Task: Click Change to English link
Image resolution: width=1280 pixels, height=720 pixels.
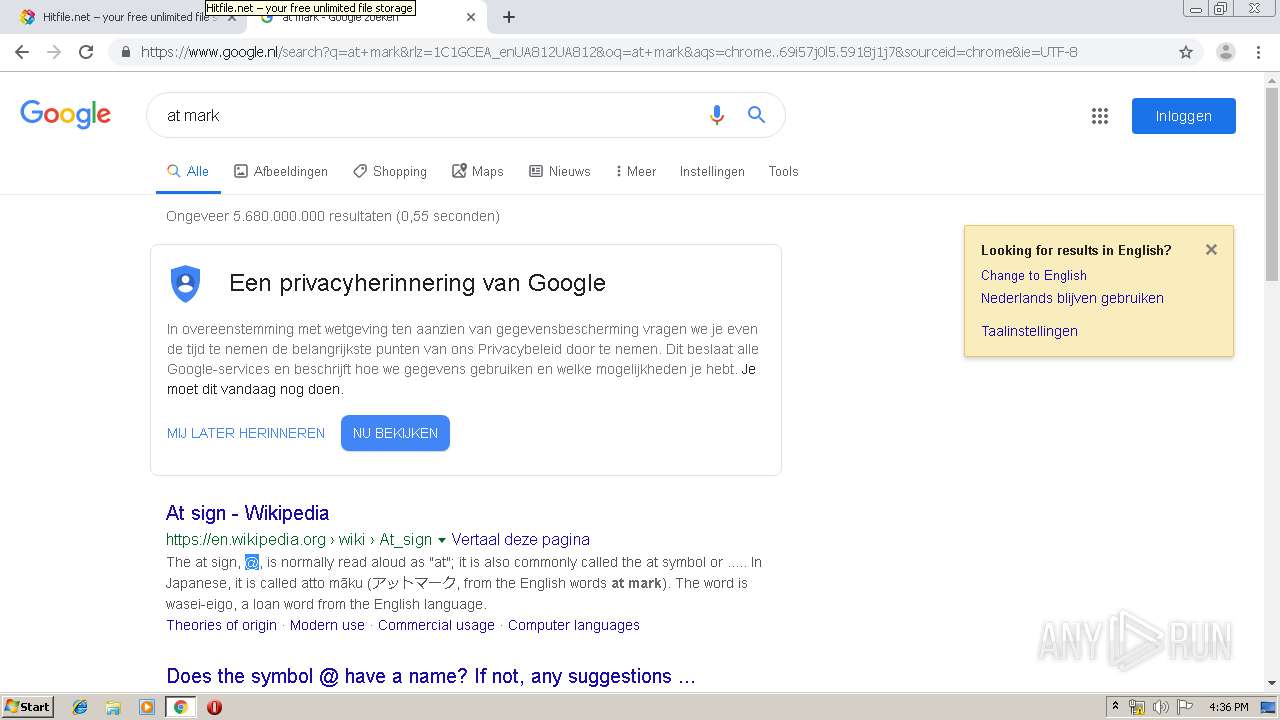Action: click(x=1033, y=275)
